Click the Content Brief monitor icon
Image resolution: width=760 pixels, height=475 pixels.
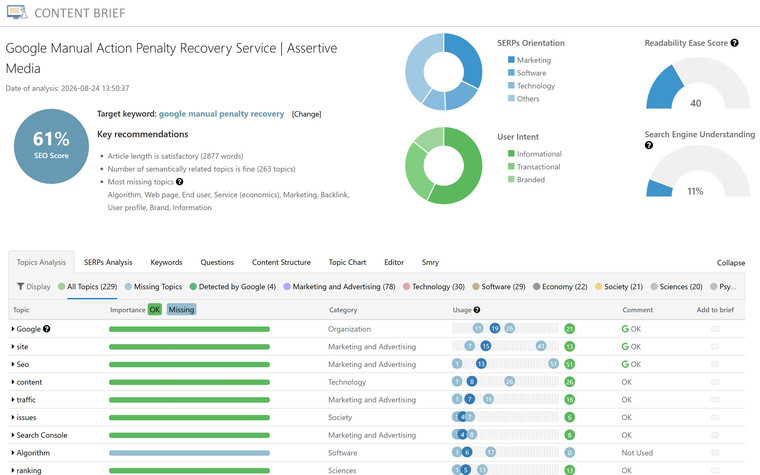[16, 12]
